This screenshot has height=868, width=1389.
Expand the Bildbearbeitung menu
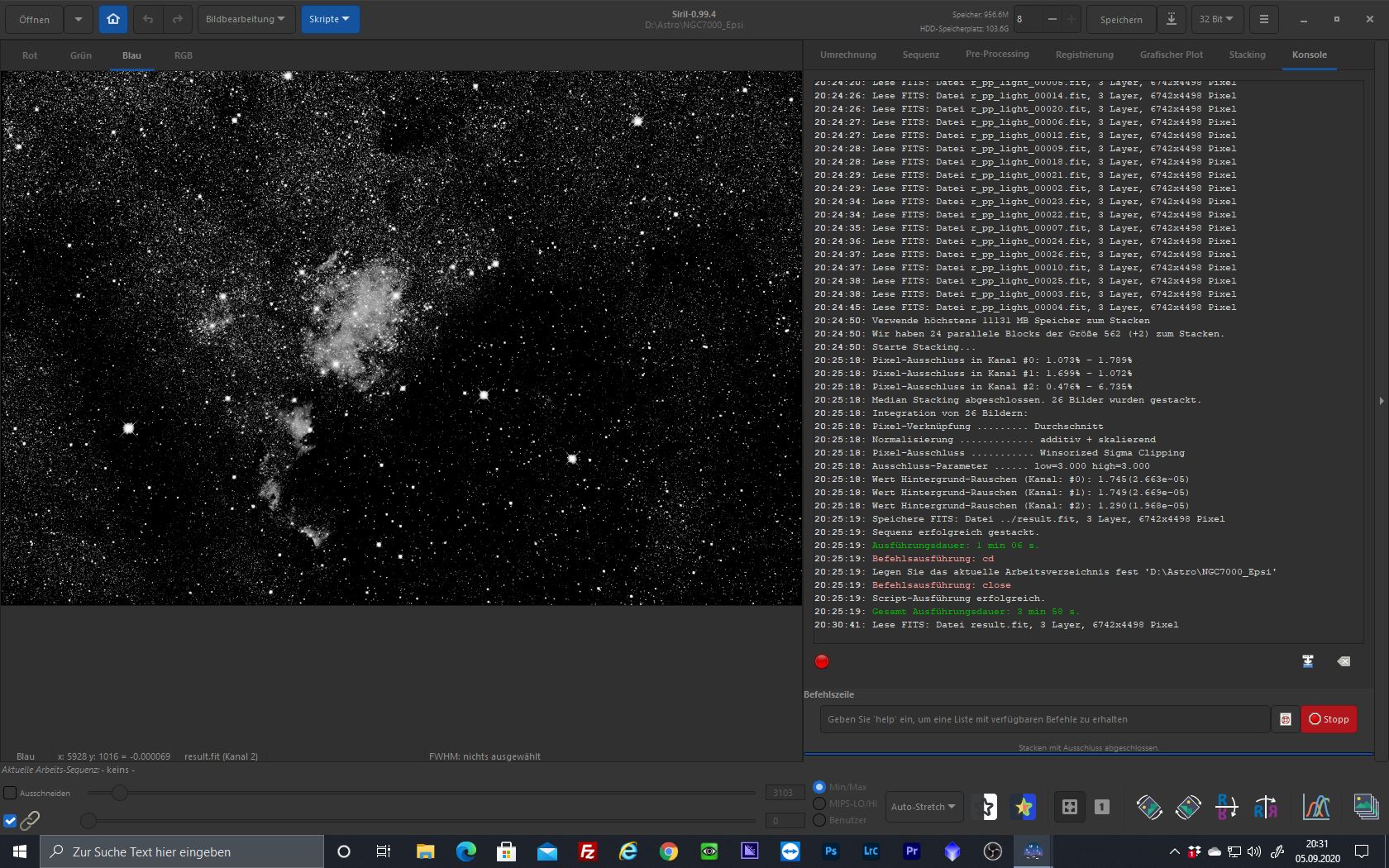click(x=246, y=19)
